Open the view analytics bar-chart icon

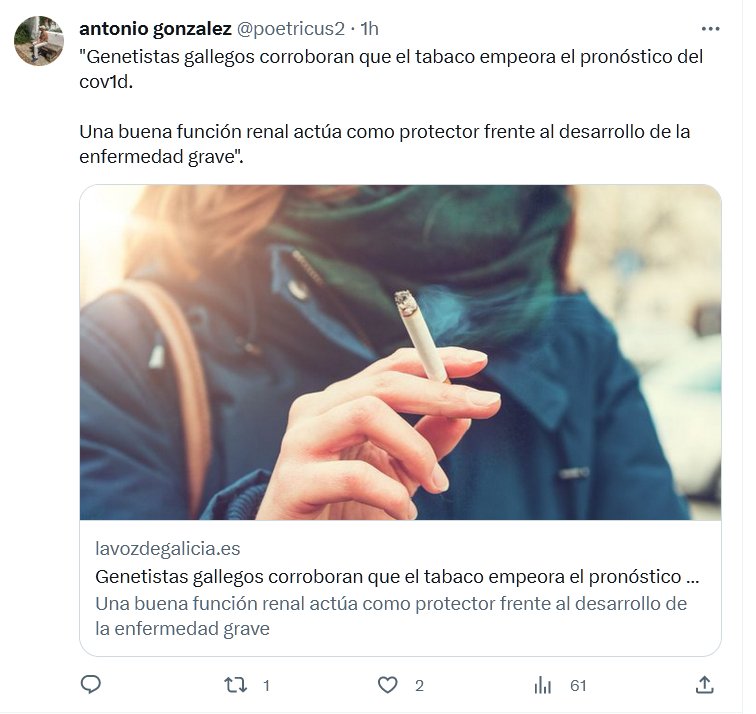pos(542,685)
